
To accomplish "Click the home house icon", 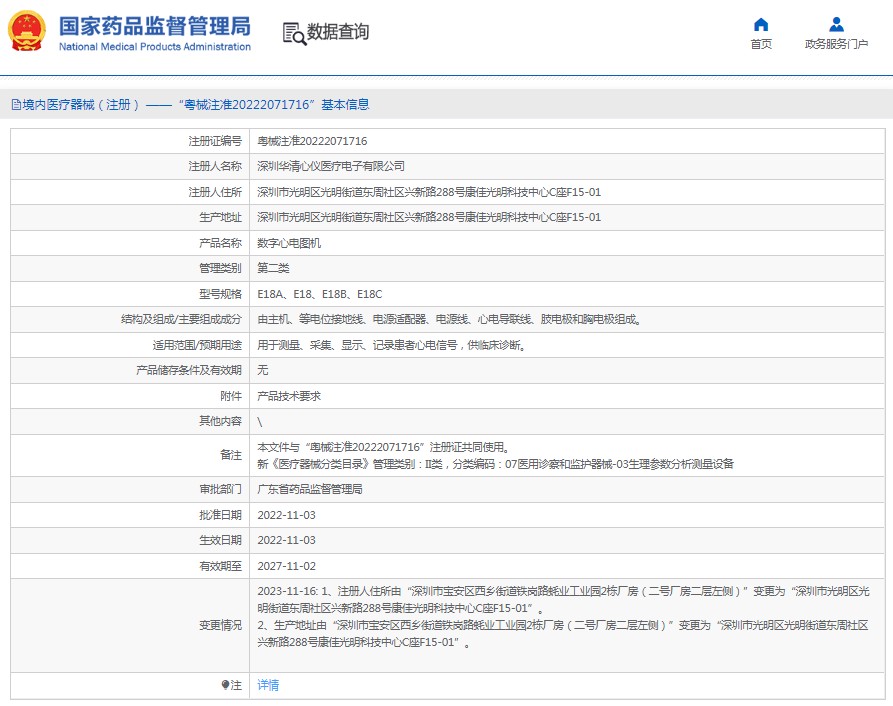I will pyautogui.click(x=761, y=24).
